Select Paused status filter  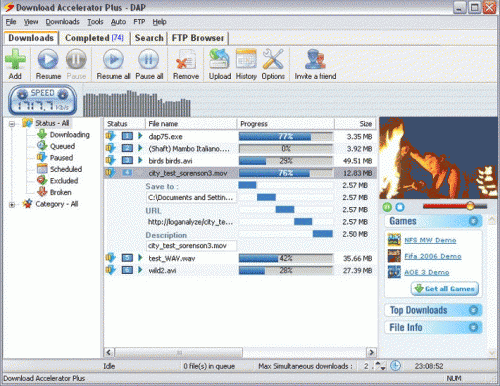pos(61,158)
